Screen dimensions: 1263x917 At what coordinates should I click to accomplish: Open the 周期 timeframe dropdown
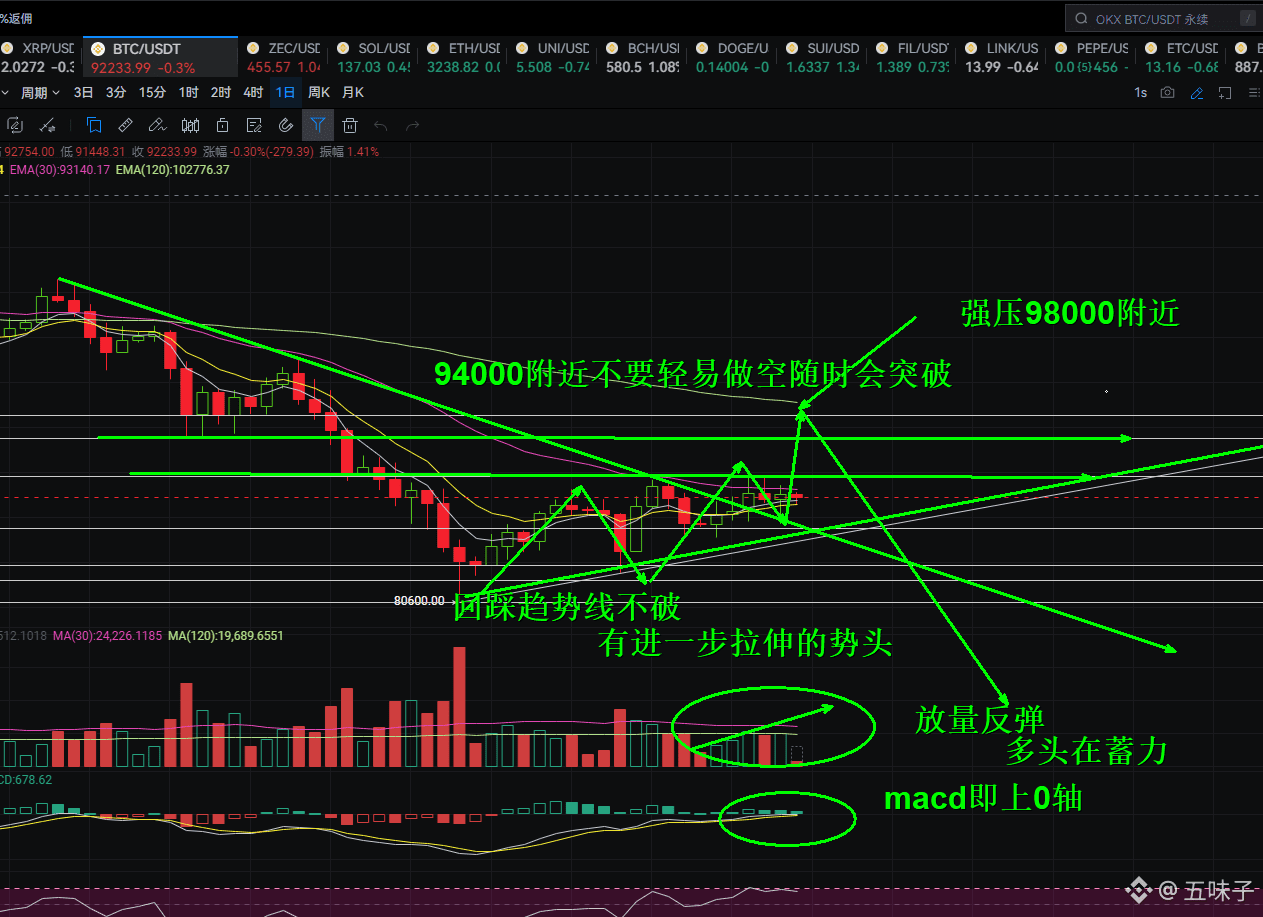pos(40,91)
